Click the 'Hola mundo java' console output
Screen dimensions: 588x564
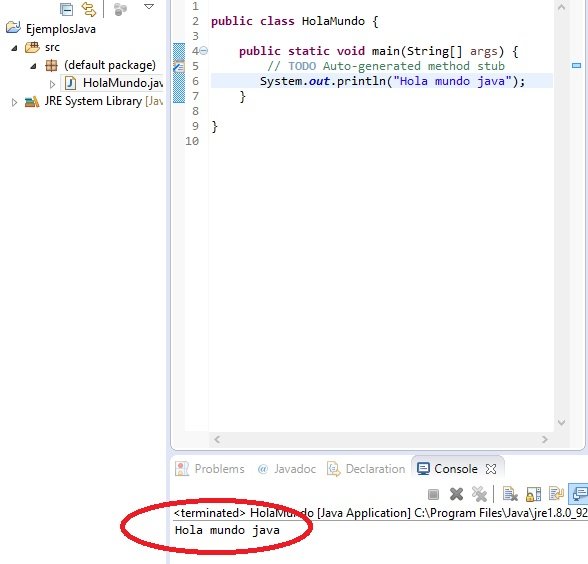click(x=227, y=530)
